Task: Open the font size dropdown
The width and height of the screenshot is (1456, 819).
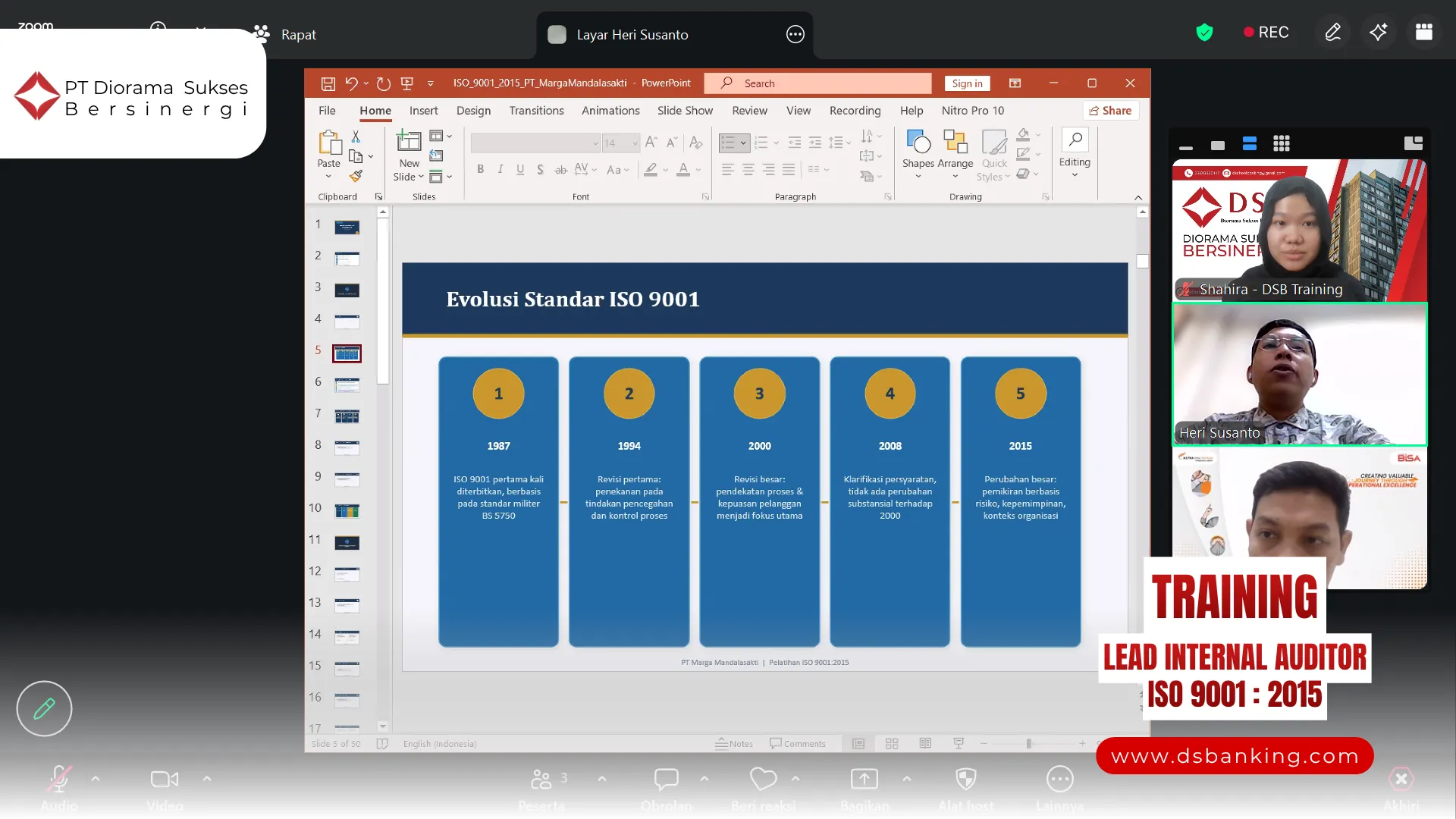Action: [635, 143]
